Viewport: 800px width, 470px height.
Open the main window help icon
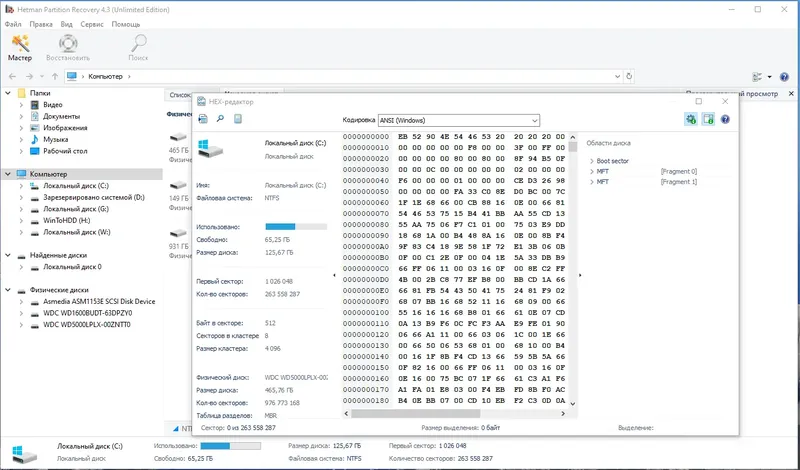[x=784, y=77]
